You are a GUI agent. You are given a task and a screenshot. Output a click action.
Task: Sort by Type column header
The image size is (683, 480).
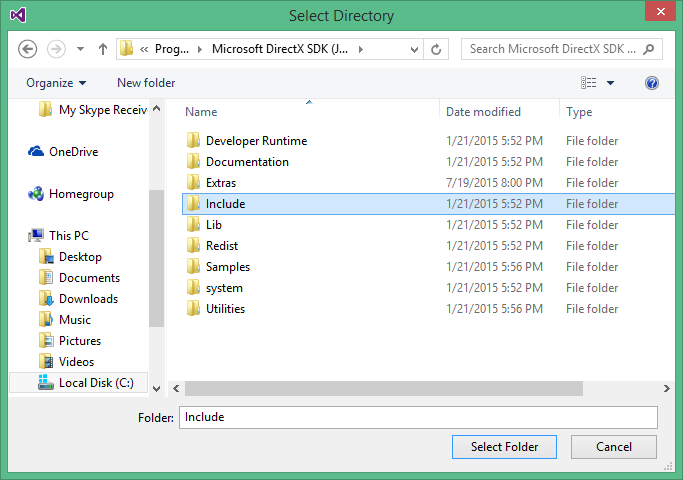click(579, 112)
